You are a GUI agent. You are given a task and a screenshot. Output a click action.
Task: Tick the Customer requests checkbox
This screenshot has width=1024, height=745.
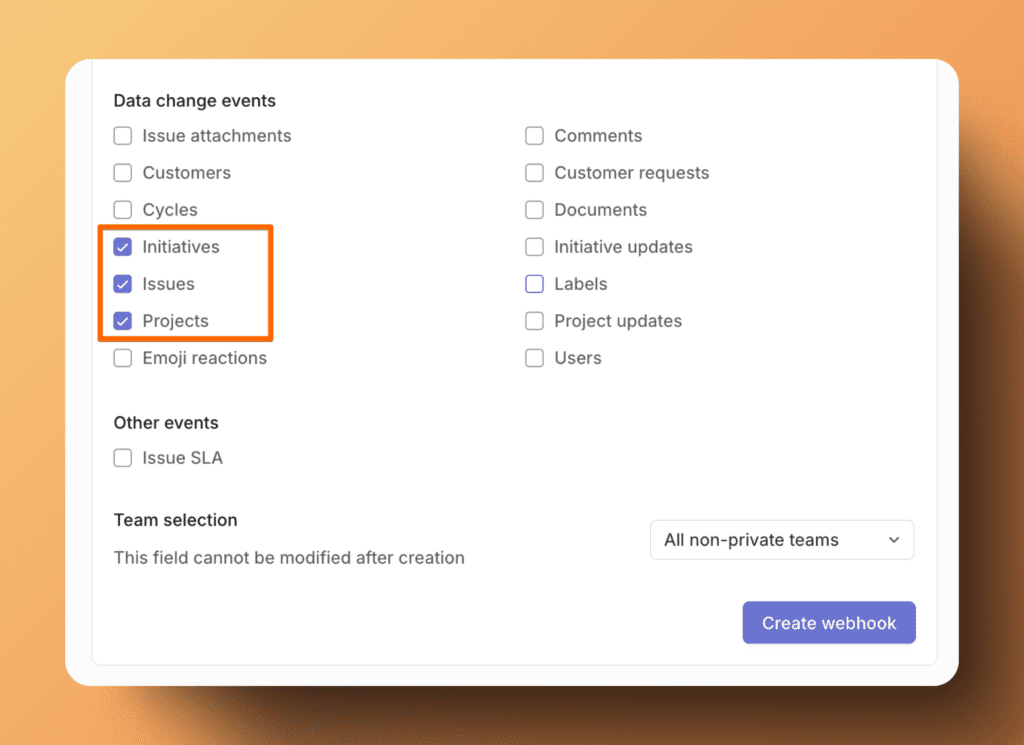(535, 173)
